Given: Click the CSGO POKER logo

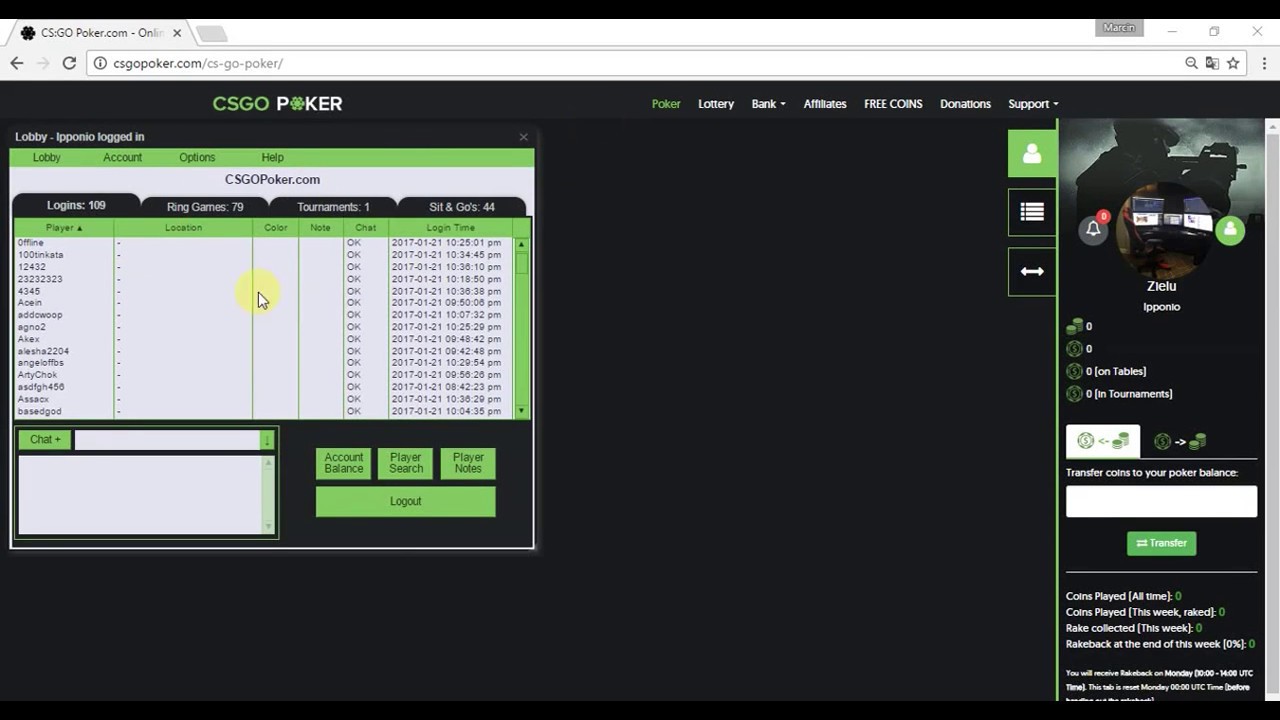Looking at the screenshot, I should pos(277,104).
